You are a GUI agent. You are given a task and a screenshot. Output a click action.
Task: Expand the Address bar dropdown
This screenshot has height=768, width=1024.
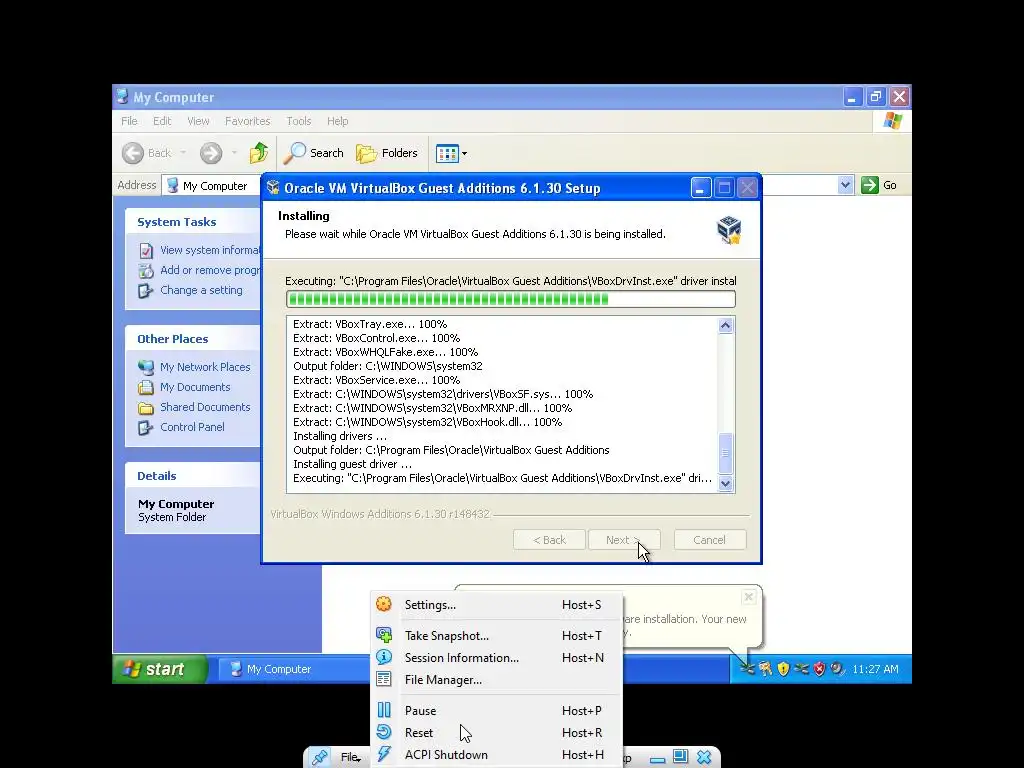click(845, 185)
